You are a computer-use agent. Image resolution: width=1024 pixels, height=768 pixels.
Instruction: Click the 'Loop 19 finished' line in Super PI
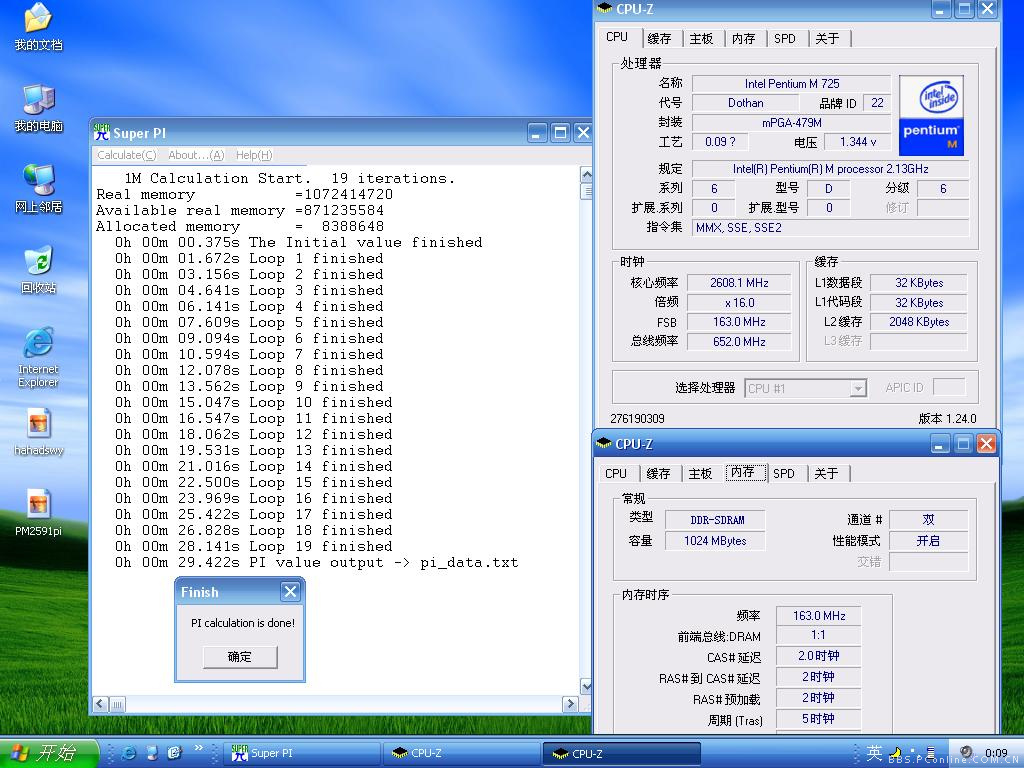pyautogui.click(x=253, y=547)
